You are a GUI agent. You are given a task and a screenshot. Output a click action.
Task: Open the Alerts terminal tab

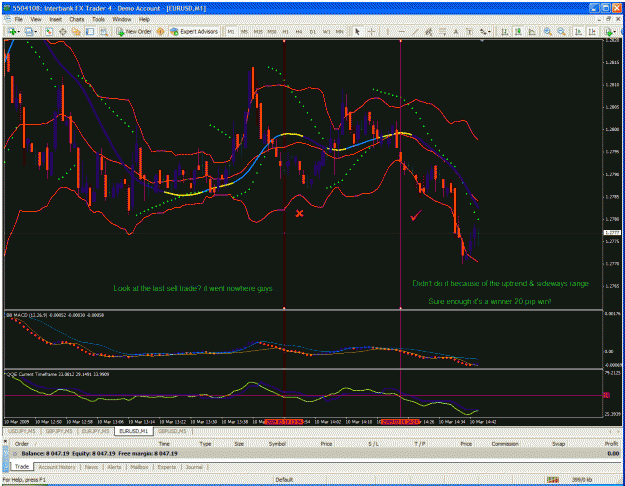(x=114, y=467)
